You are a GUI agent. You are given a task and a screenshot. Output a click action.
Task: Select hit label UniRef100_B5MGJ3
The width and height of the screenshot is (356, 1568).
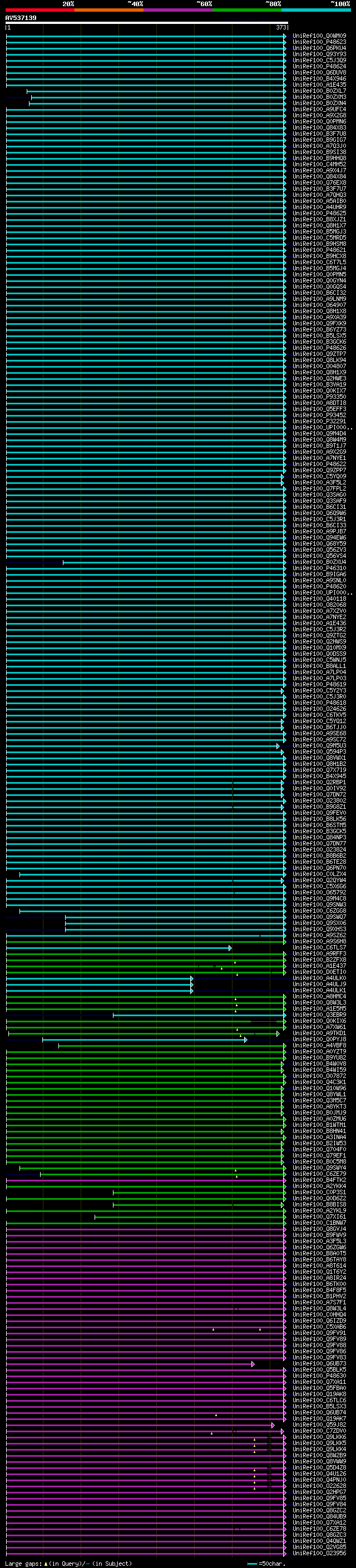pos(319,231)
